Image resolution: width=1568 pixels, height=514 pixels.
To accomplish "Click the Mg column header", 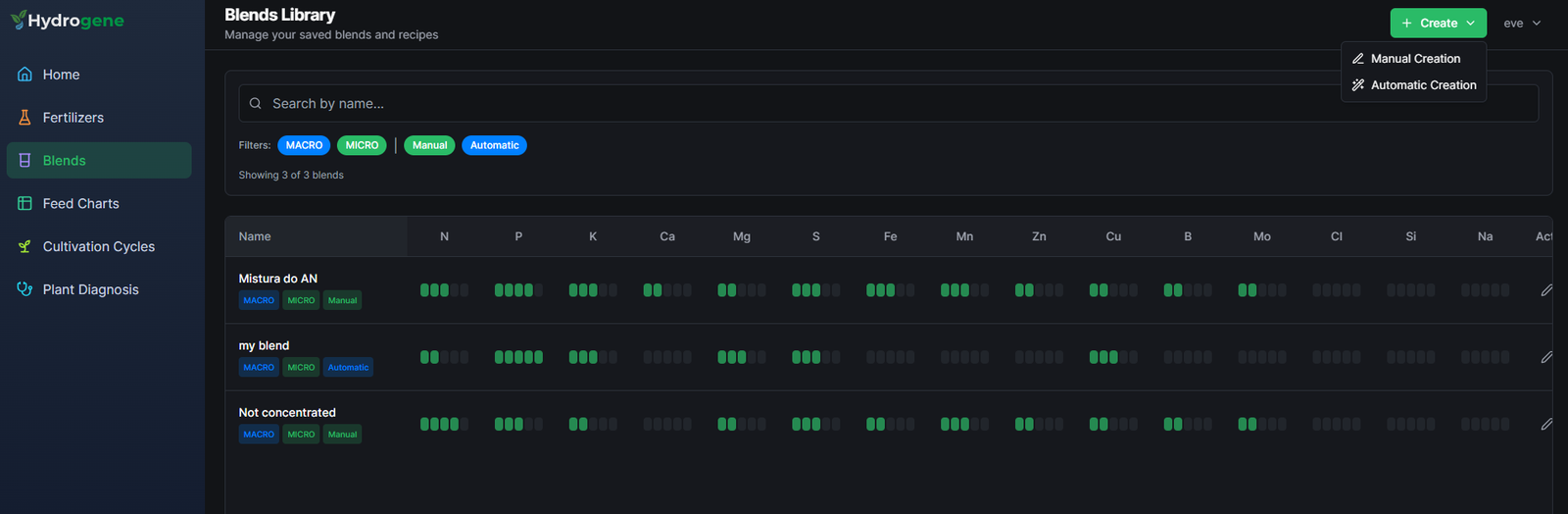I will pos(742,236).
